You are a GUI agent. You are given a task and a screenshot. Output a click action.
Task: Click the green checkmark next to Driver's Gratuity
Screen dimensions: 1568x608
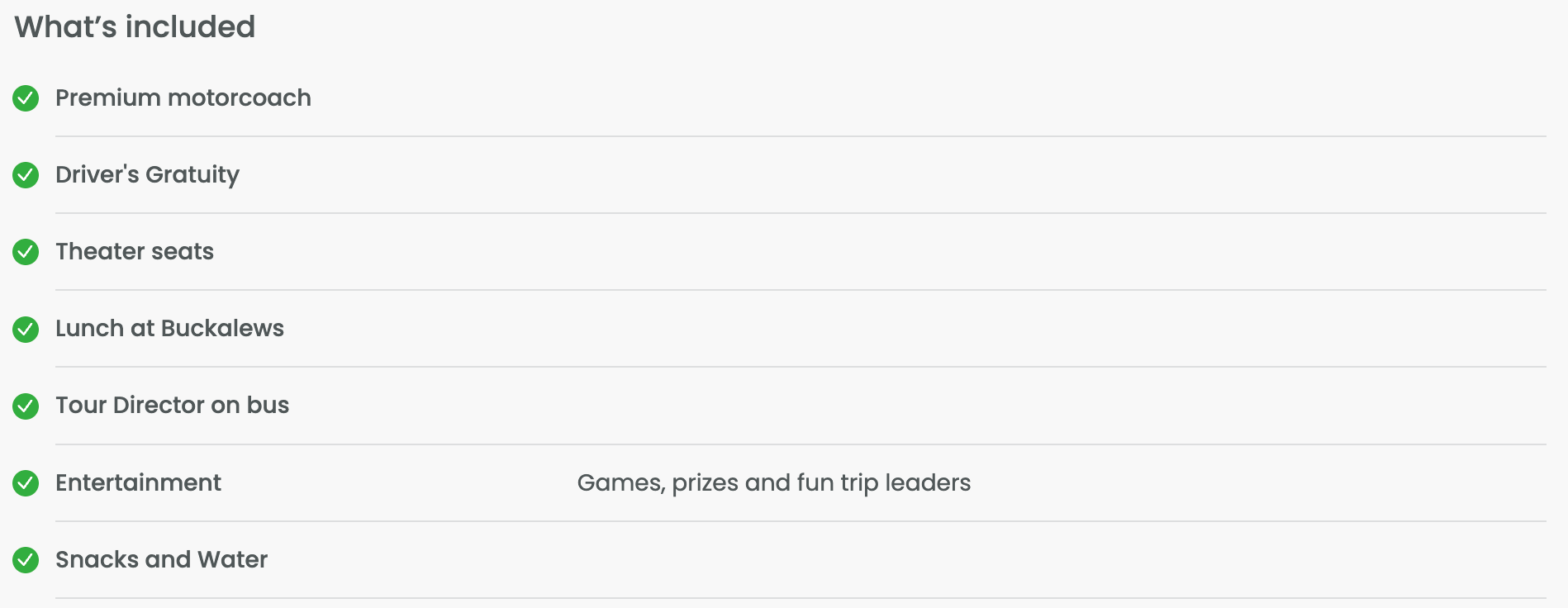[x=26, y=175]
